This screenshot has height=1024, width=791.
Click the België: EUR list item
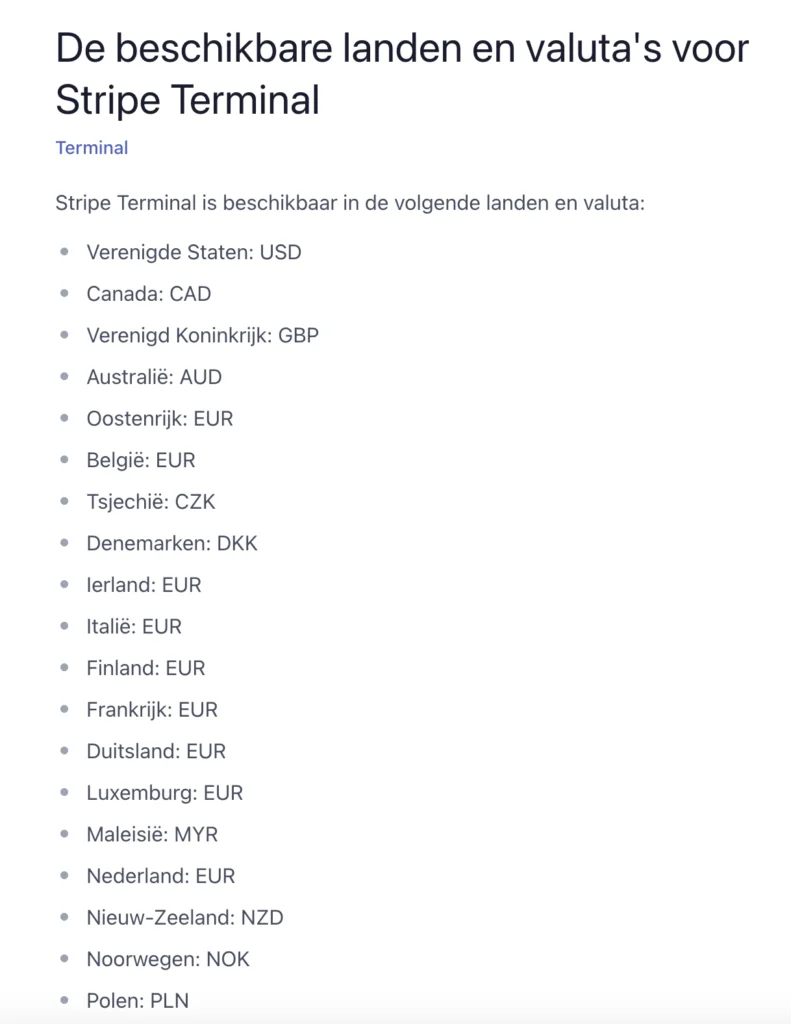point(141,461)
